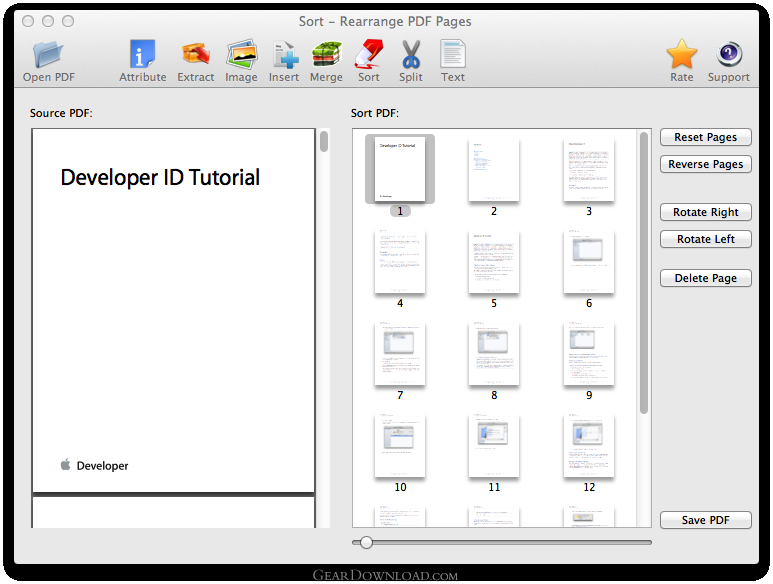Adjust the thumbnail size slider knob
This screenshot has height=584, width=773.
click(x=366, y=543)
